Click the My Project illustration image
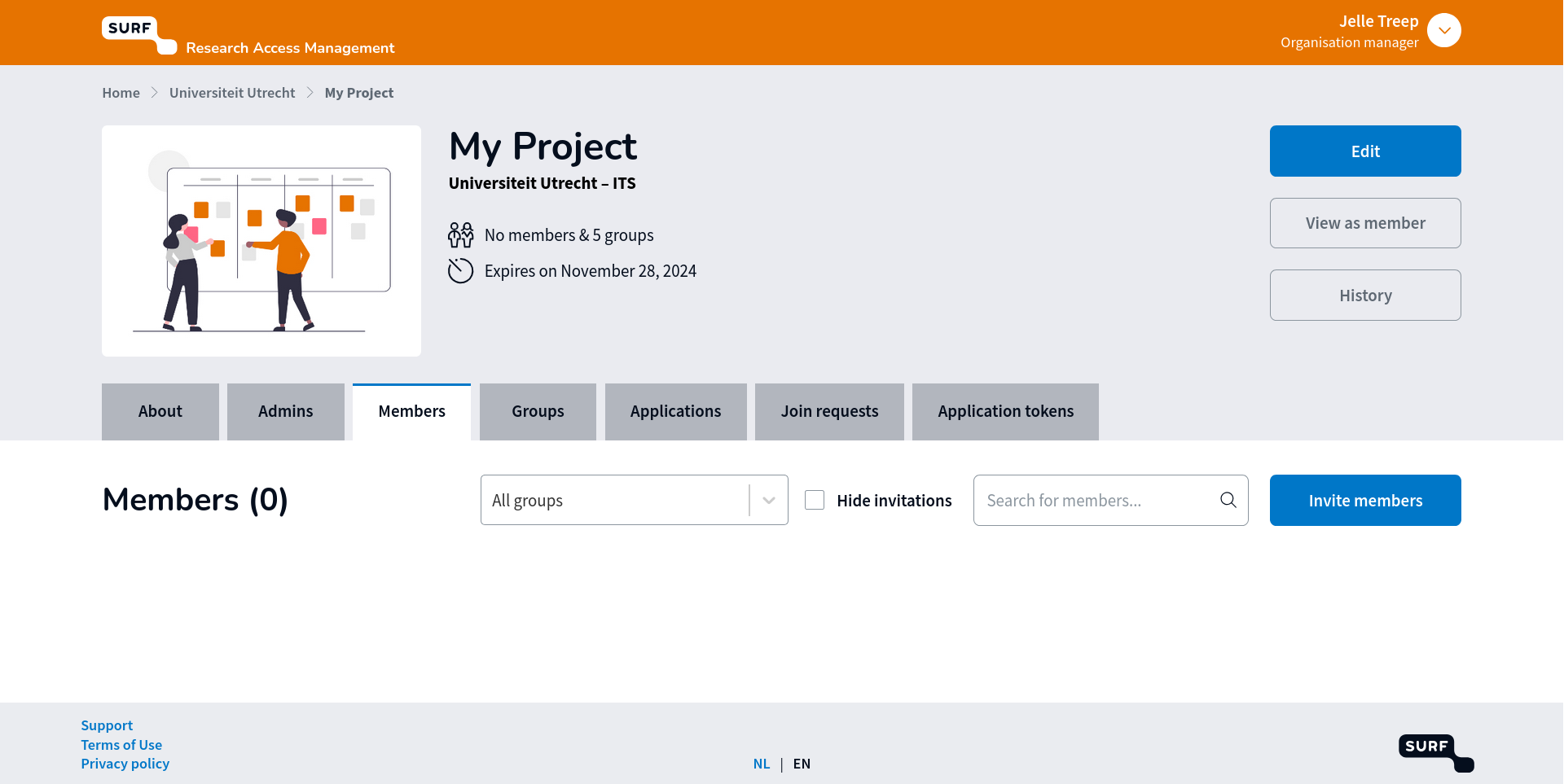This screenshot has height=784, width=1564. [261, 241]
